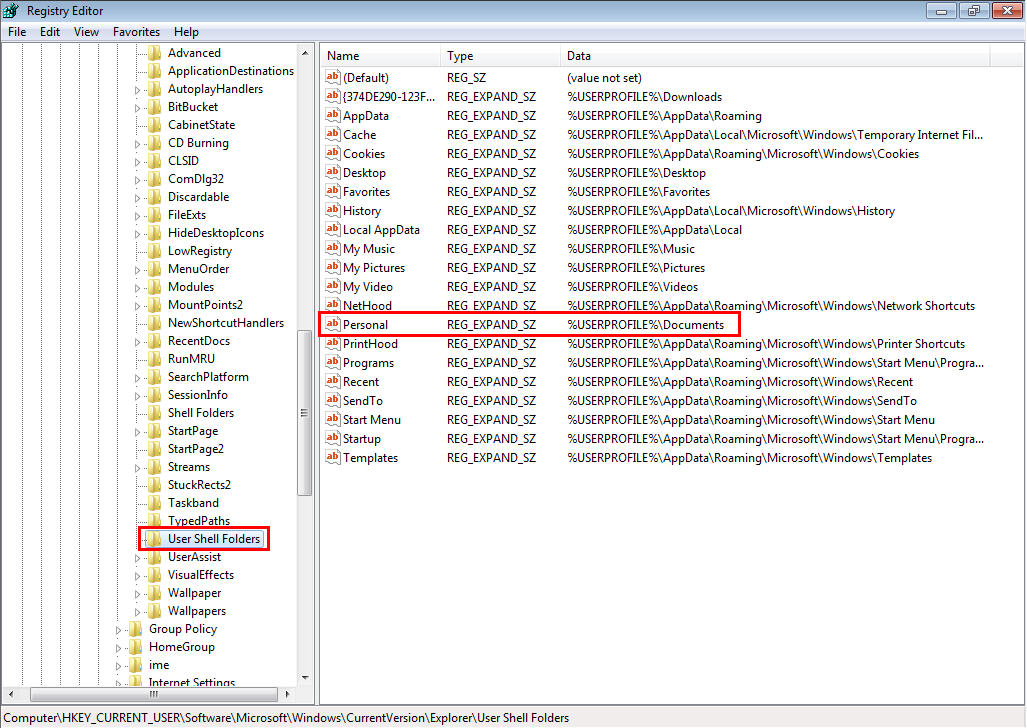Collapse the Internet Settings expand arrow
Screen dimensions: 1027x728
[117, 682]
